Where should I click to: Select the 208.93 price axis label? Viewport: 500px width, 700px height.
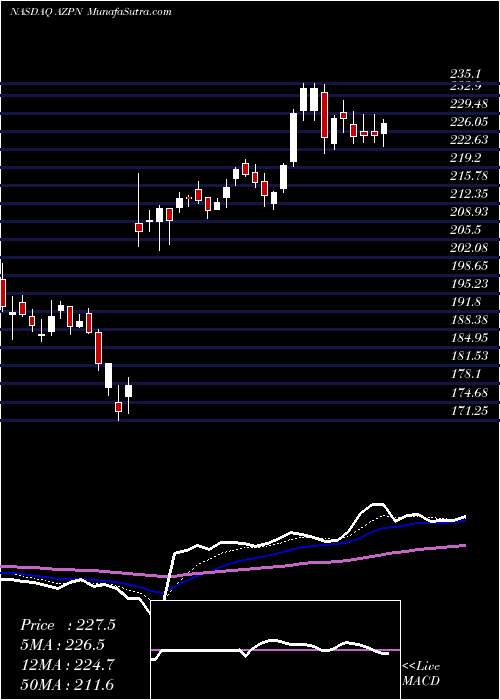(468, 212)
